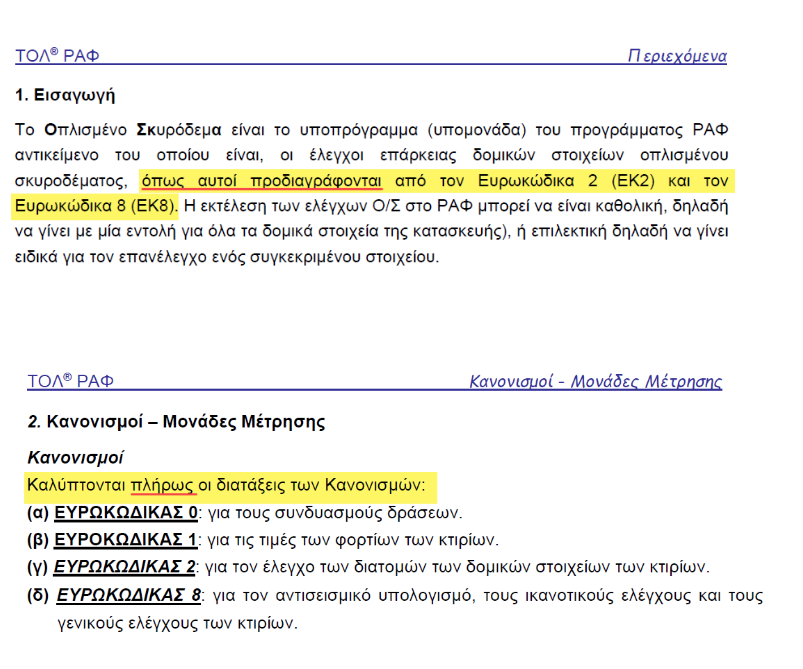The image size is (803, 669).
Task: Click highlighted 'οι διατάξεις των Κανονισμών:'
Action: click(312, 485)
